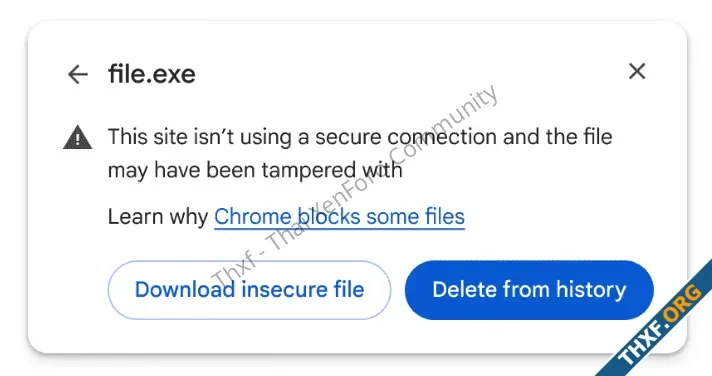Click the word 'Chrome' in the help link
This screenshot has width=712, height=376.
point(252,217)
